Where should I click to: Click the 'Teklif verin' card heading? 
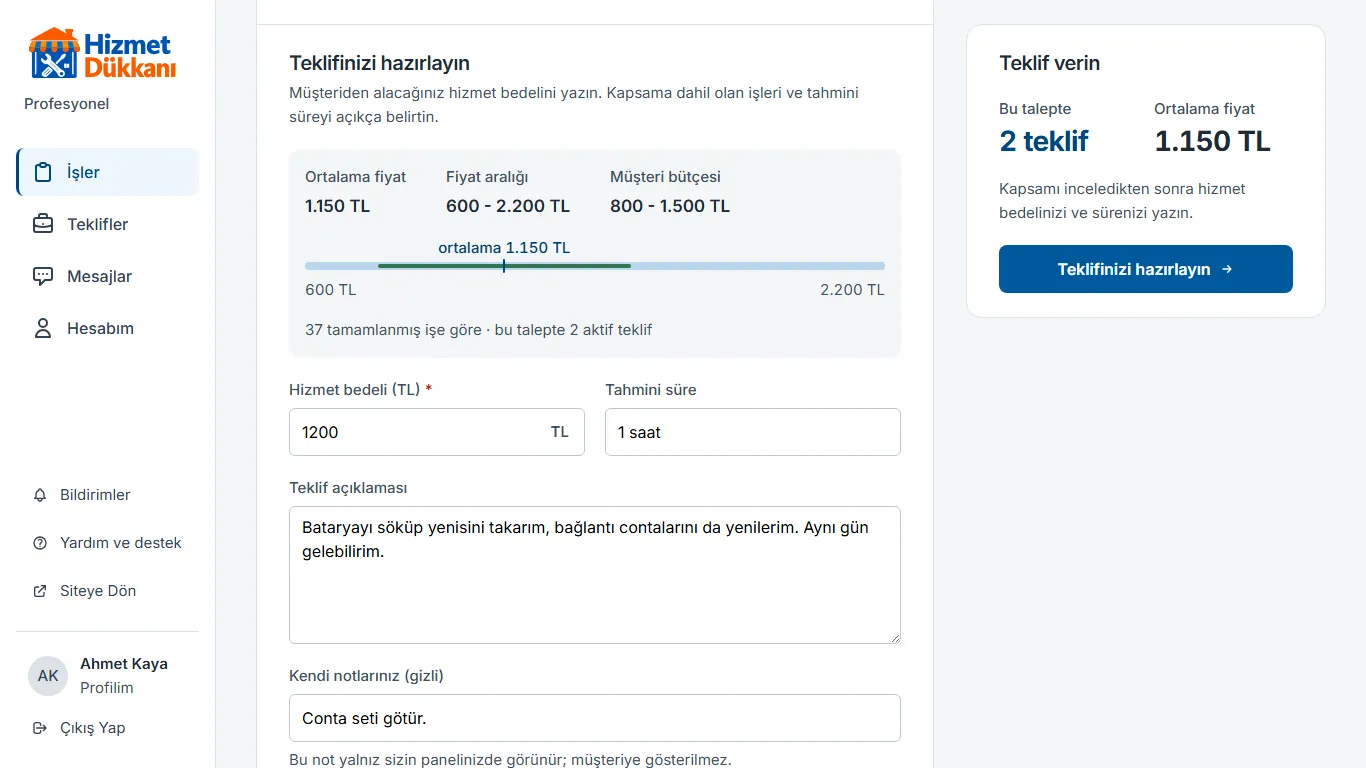click(x=1050, y=63)
